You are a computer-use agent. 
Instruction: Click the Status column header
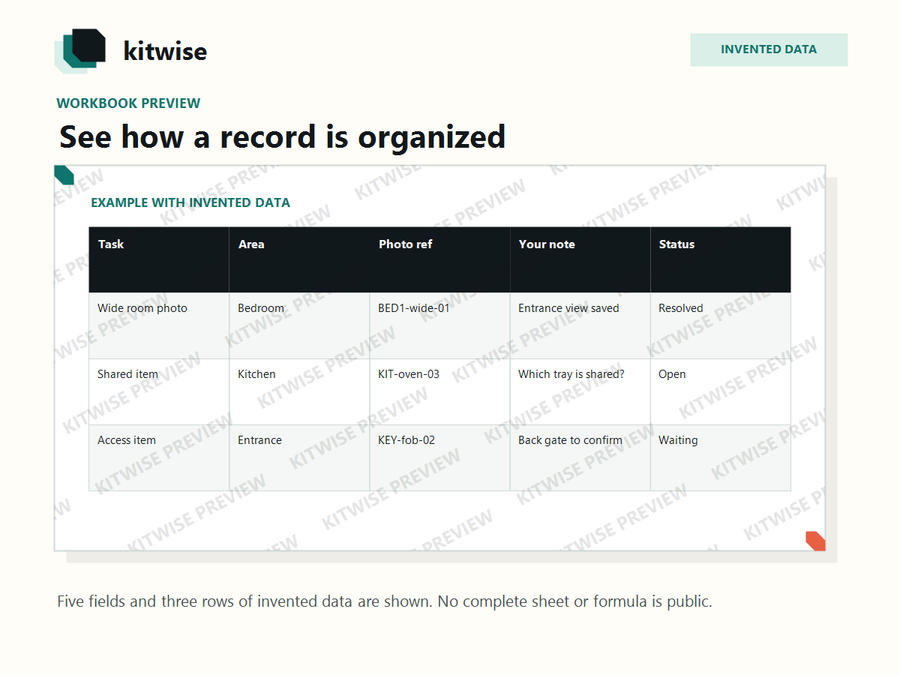[720, 259]
